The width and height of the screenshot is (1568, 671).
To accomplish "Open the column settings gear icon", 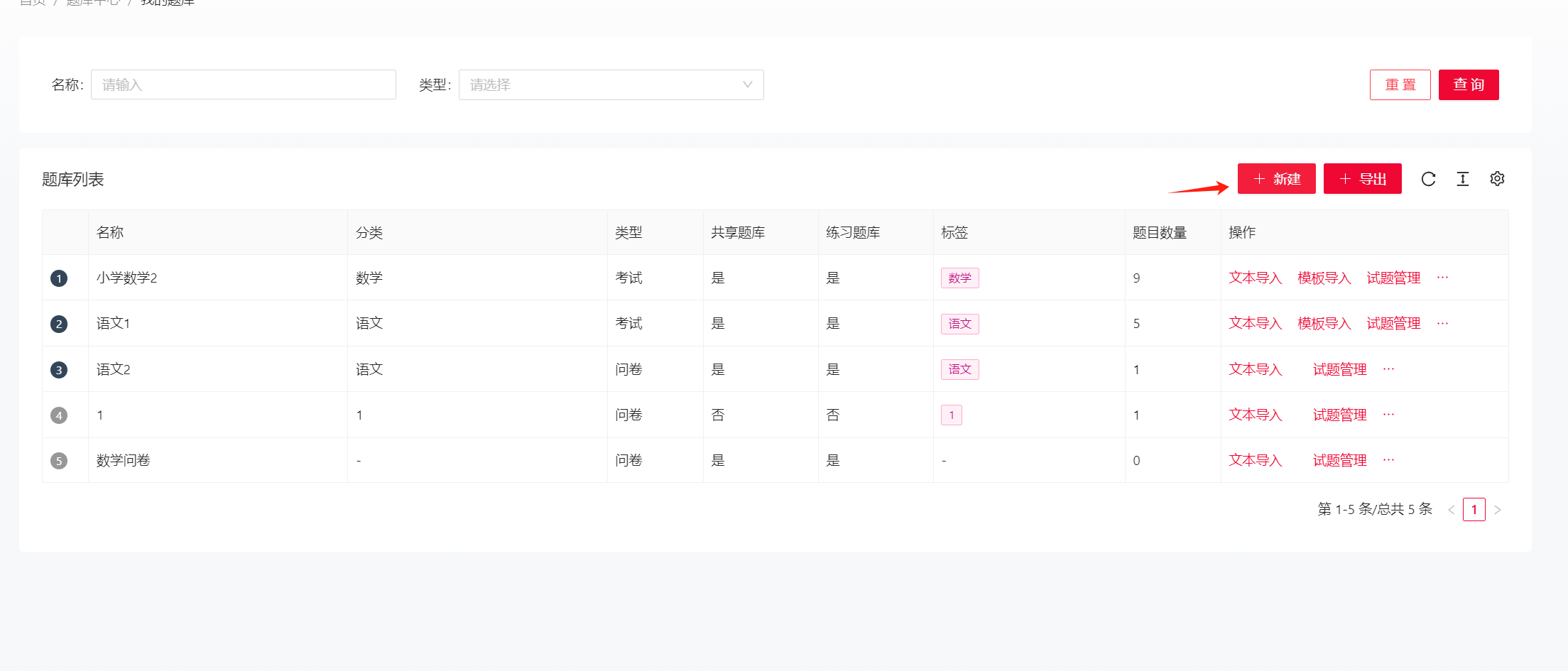I will (1497, 179).
